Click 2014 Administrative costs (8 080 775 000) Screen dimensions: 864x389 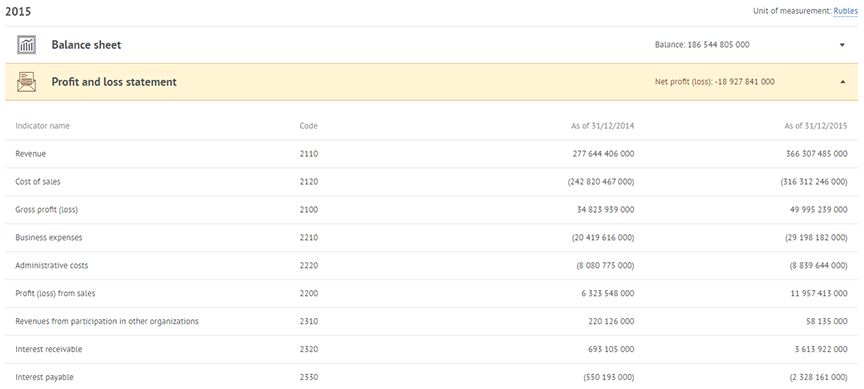pyautogui.click(x=605, y=266)
